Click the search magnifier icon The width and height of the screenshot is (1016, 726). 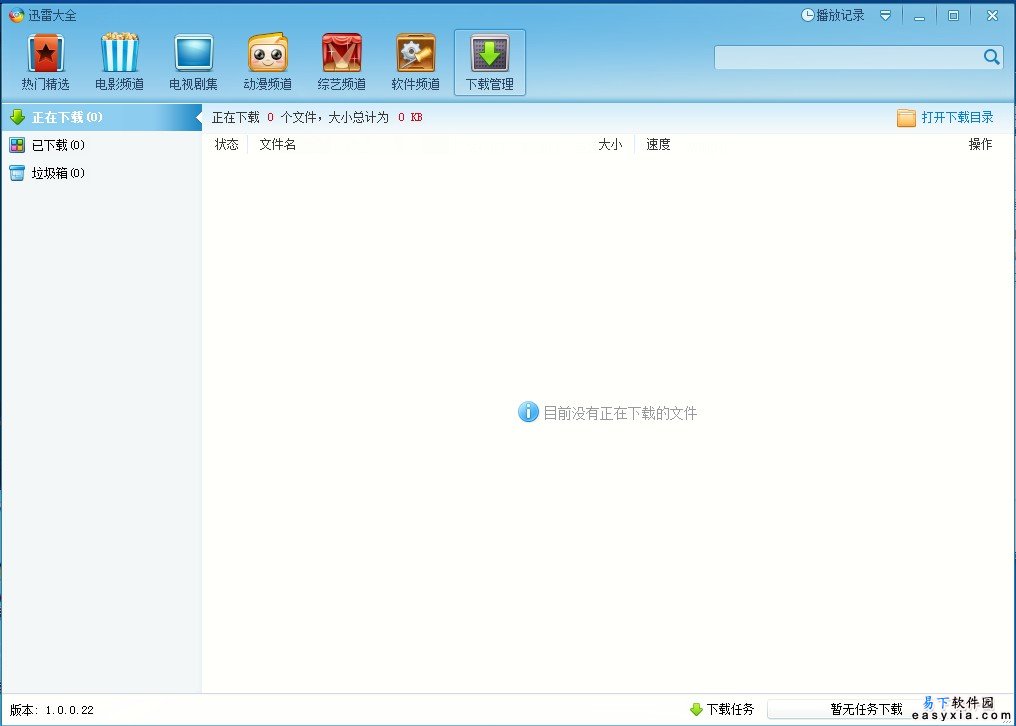(x=991, y=57)
